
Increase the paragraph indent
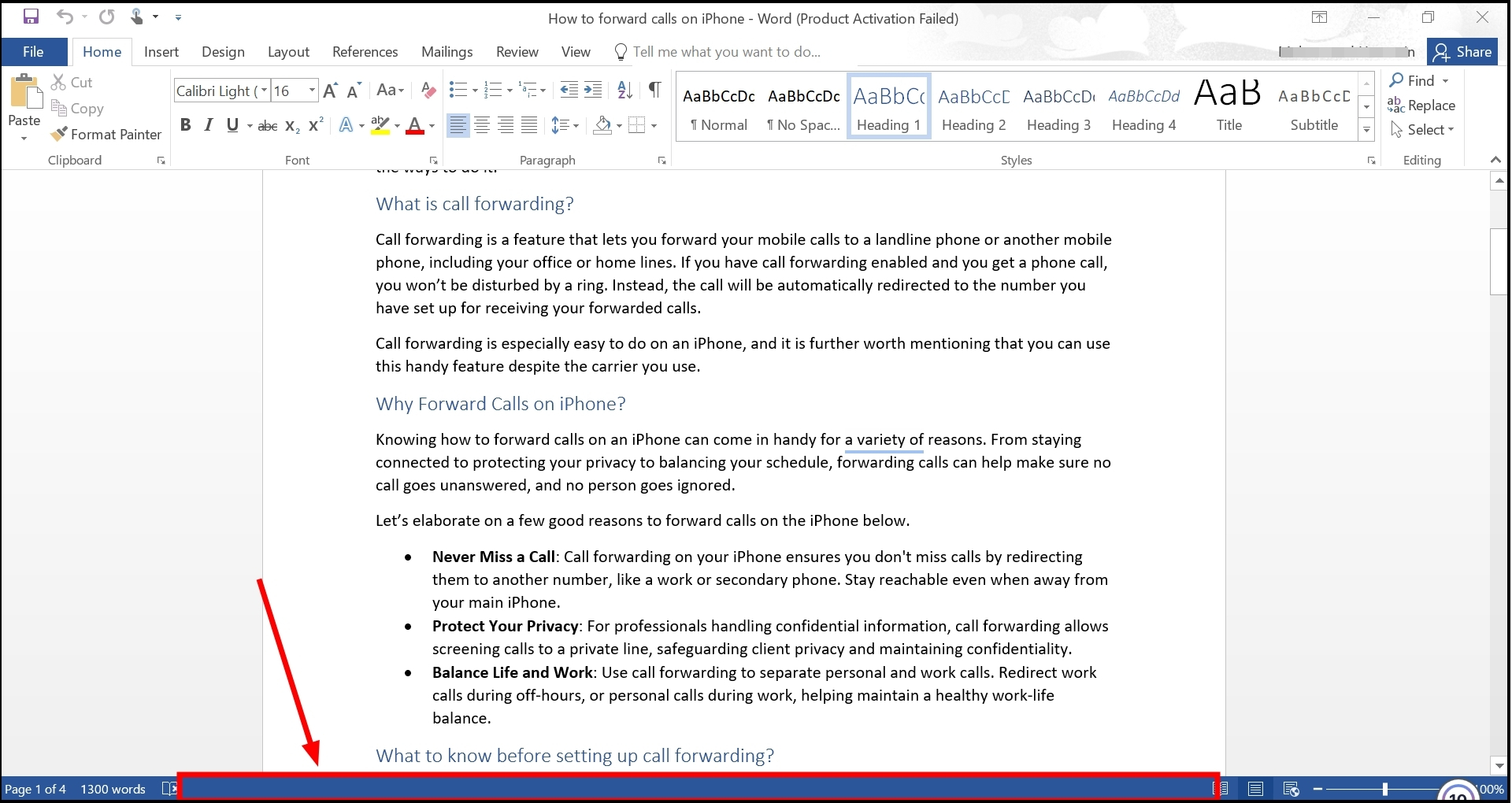coord(593,91)
